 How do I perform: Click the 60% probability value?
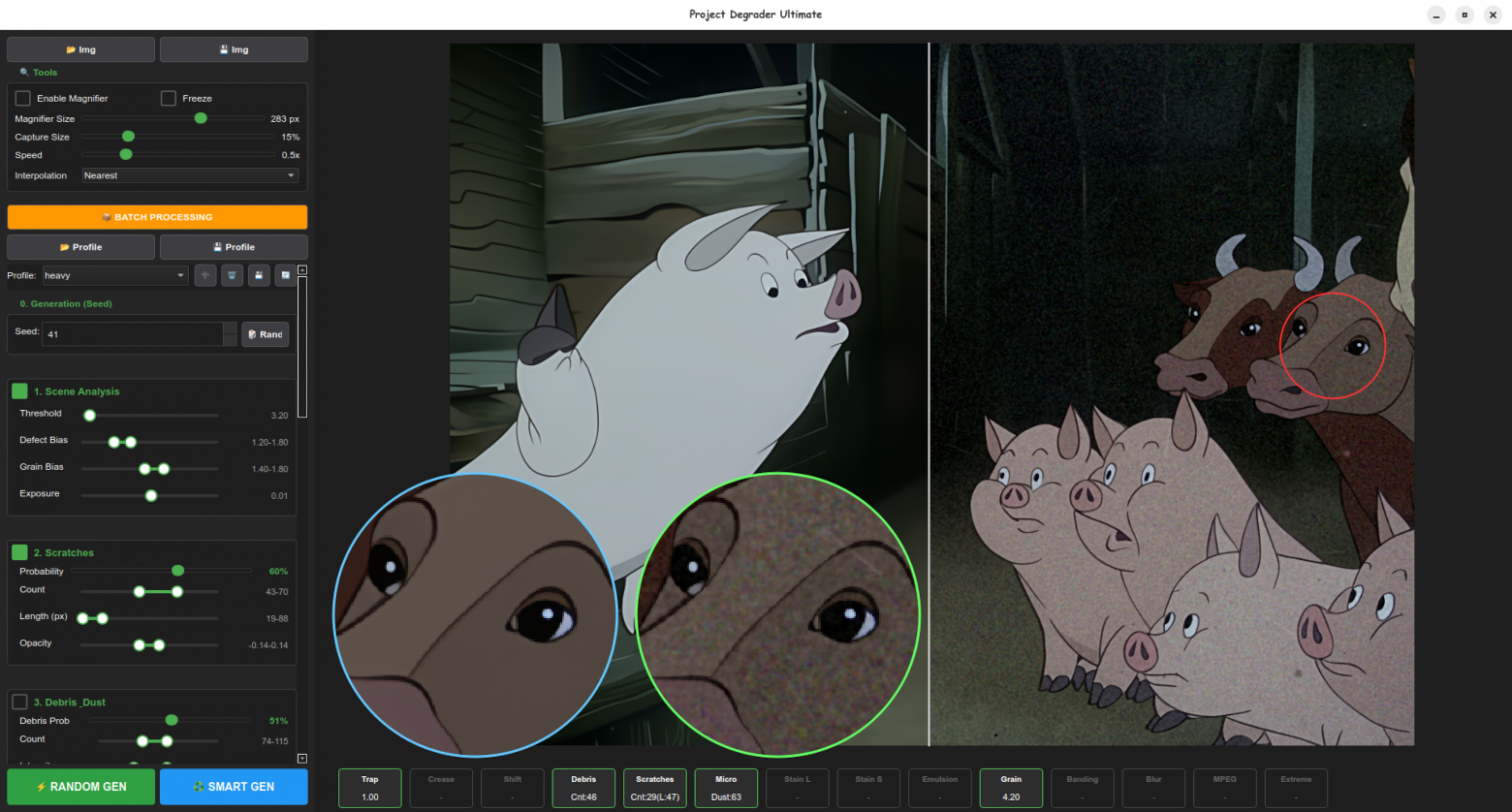(x=278, y=572)
